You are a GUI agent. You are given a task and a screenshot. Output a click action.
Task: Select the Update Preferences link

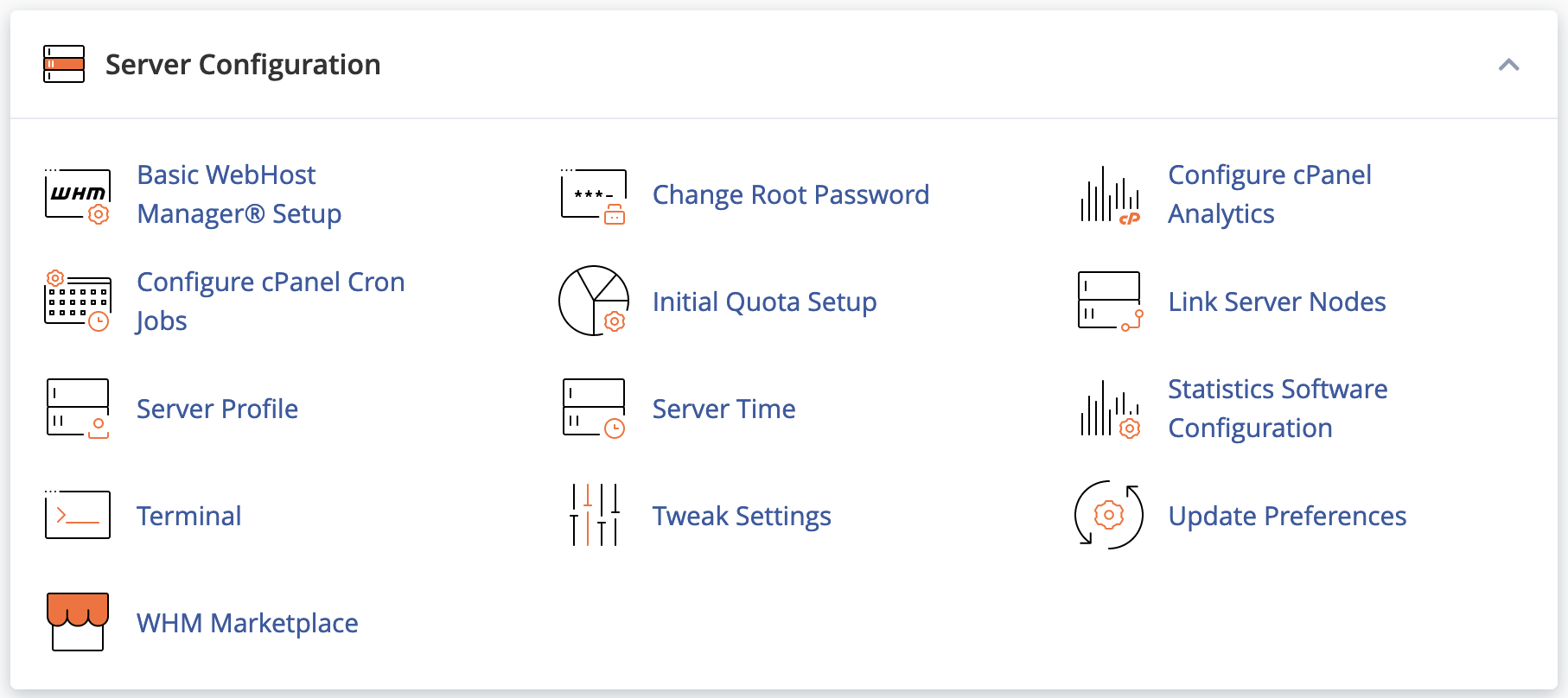(x=1287, y=517)
